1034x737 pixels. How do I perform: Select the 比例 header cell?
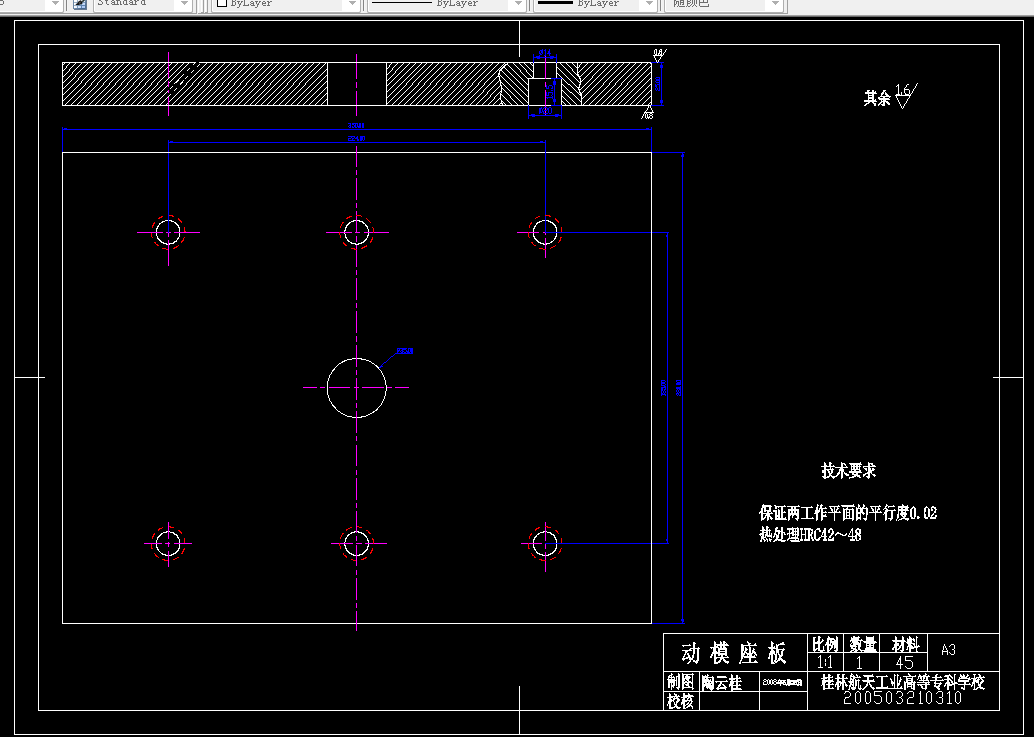[825, 644]
